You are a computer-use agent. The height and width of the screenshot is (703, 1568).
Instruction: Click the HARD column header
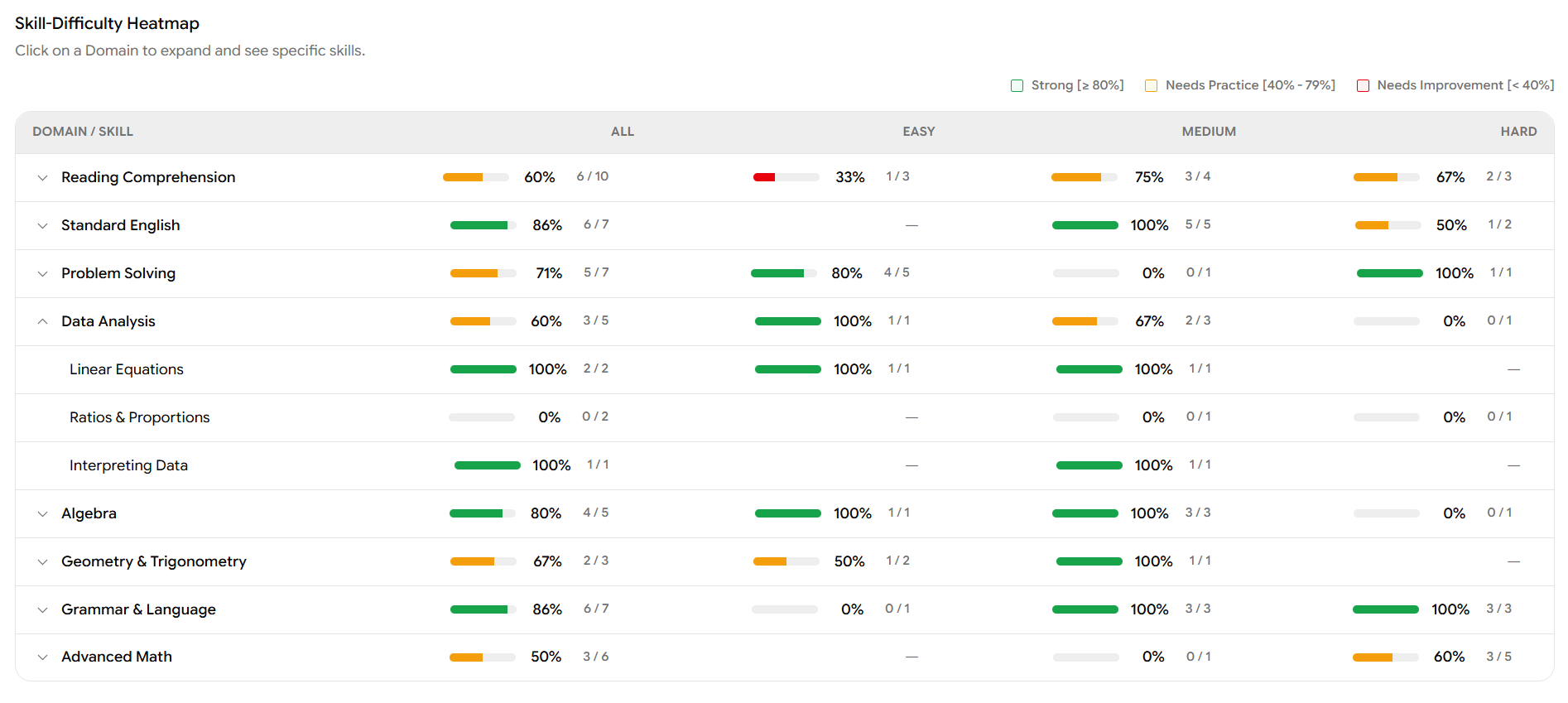1518,132
